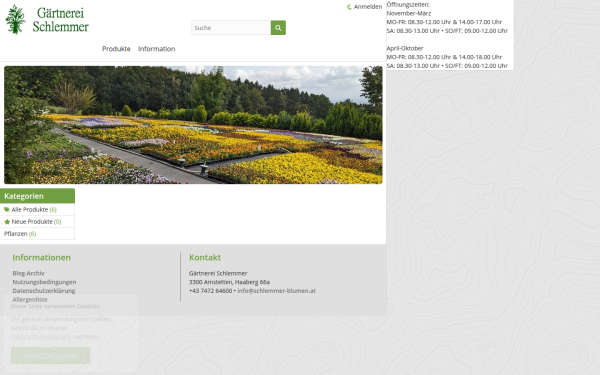Image resolution: width=600 pixels, height=375 pixels.
Task: Click the +43 7472 64600 phone number
Action: point(210,291)
